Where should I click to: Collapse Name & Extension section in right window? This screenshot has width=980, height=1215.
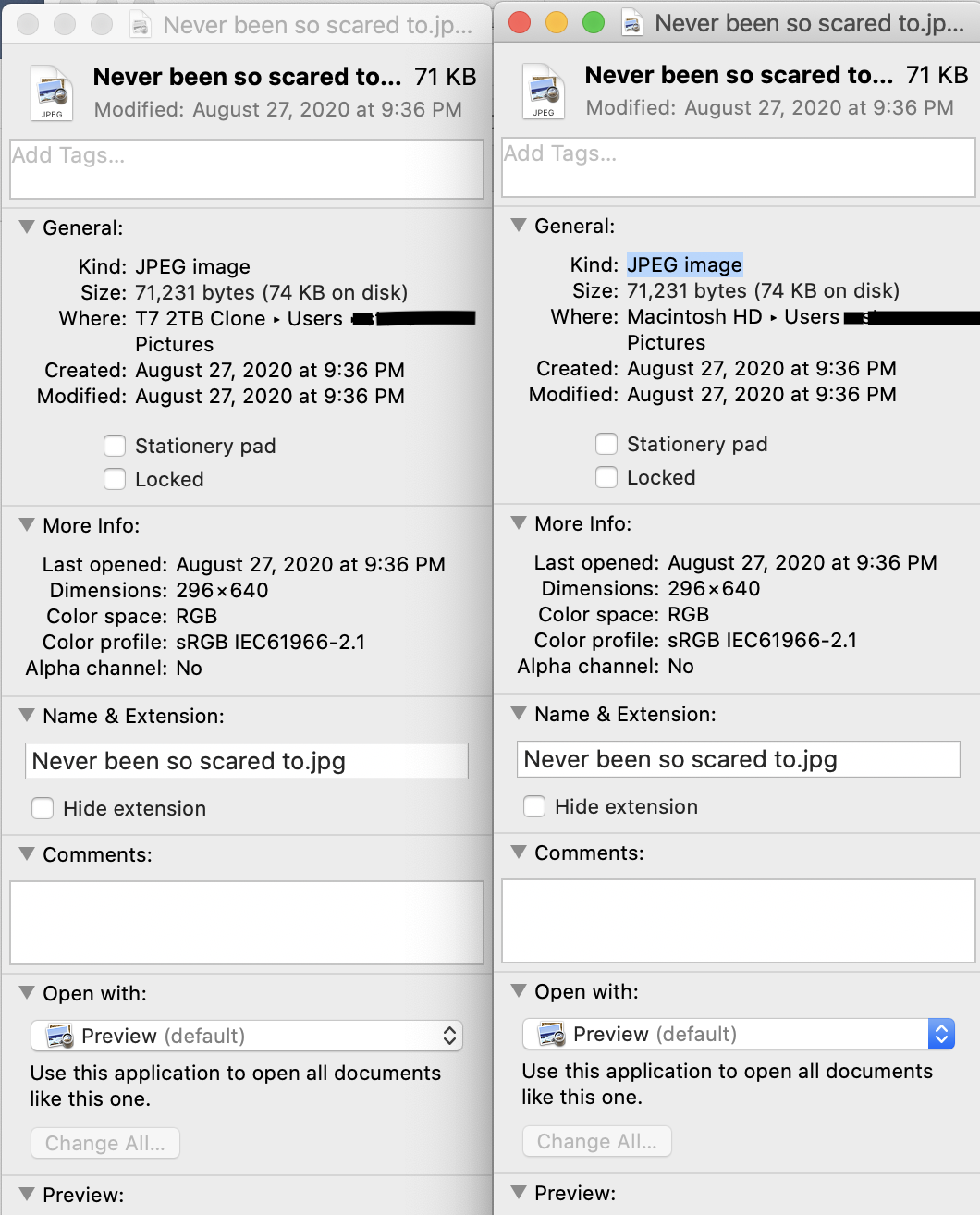[x=519, y=714]
